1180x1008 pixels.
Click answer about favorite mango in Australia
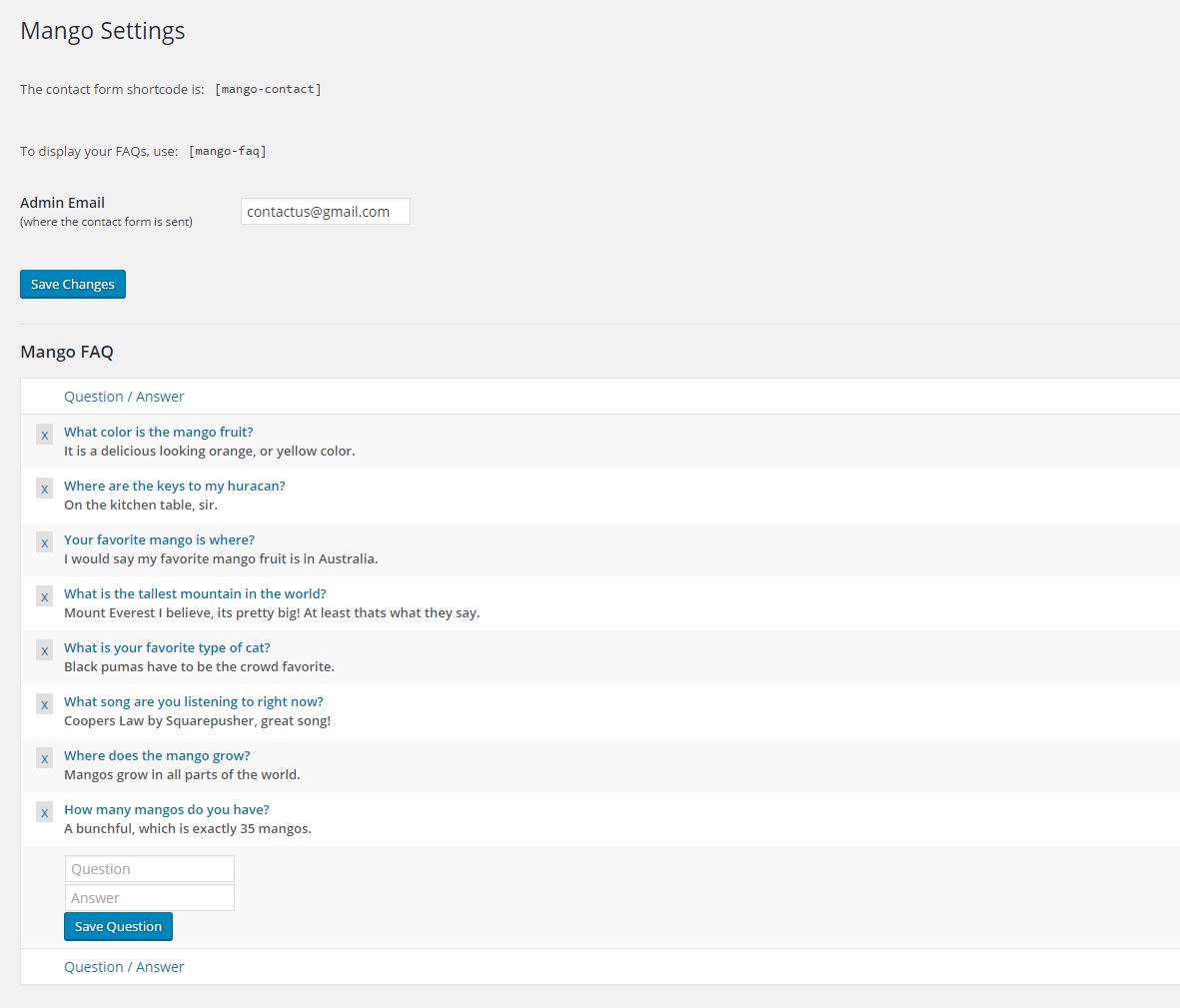221,558
